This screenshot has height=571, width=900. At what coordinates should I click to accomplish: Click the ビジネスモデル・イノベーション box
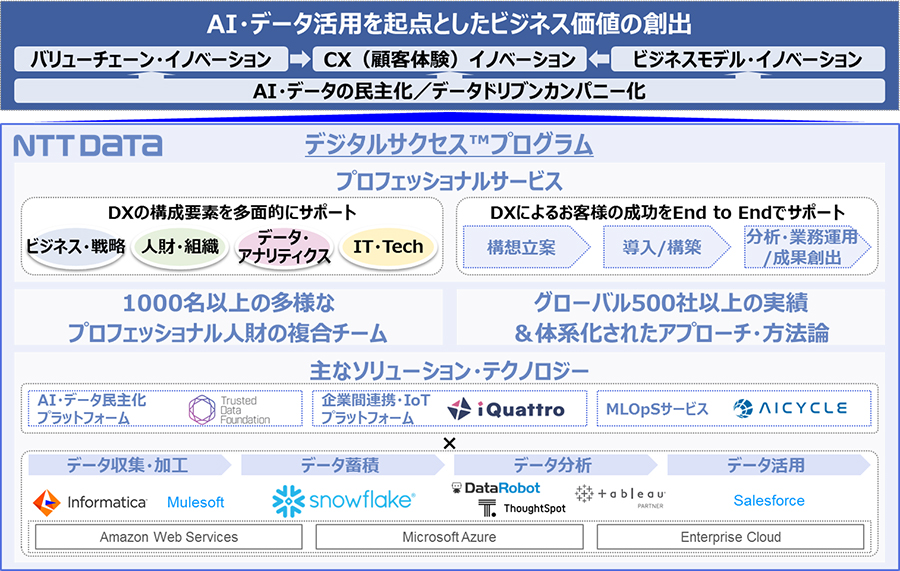coord(748,59)
